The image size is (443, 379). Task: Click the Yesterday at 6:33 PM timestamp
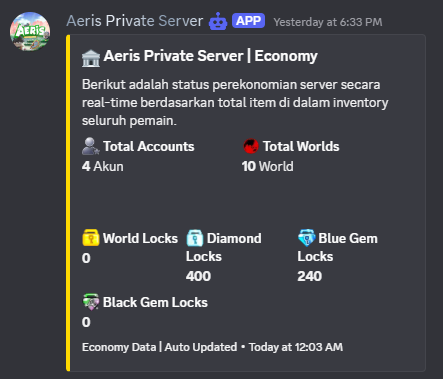tap(328, 22)
